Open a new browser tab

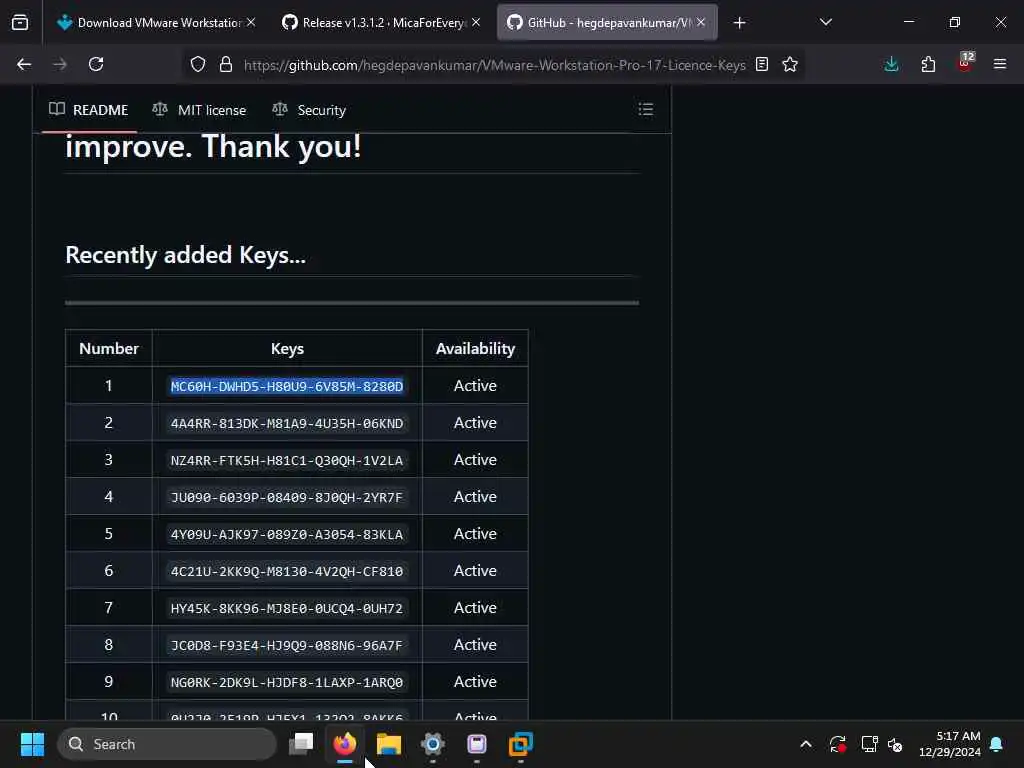[x=739, y=23]
